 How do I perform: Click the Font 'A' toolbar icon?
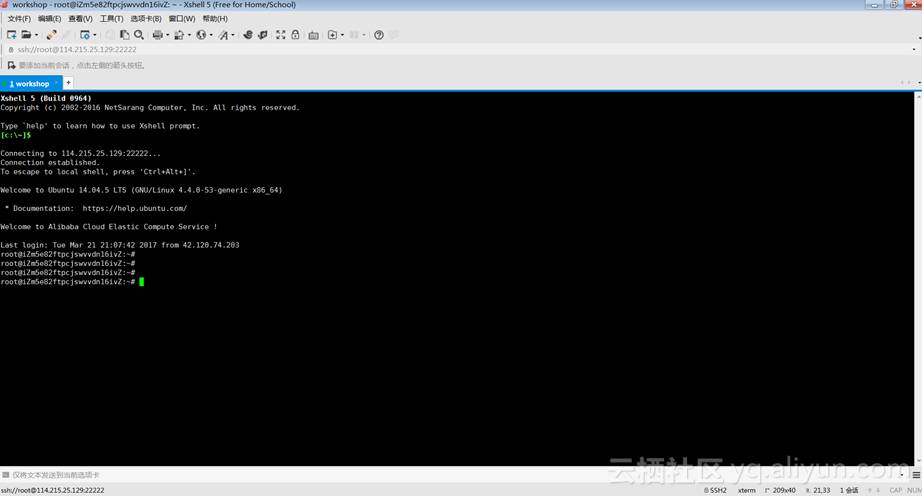[223, 35]
